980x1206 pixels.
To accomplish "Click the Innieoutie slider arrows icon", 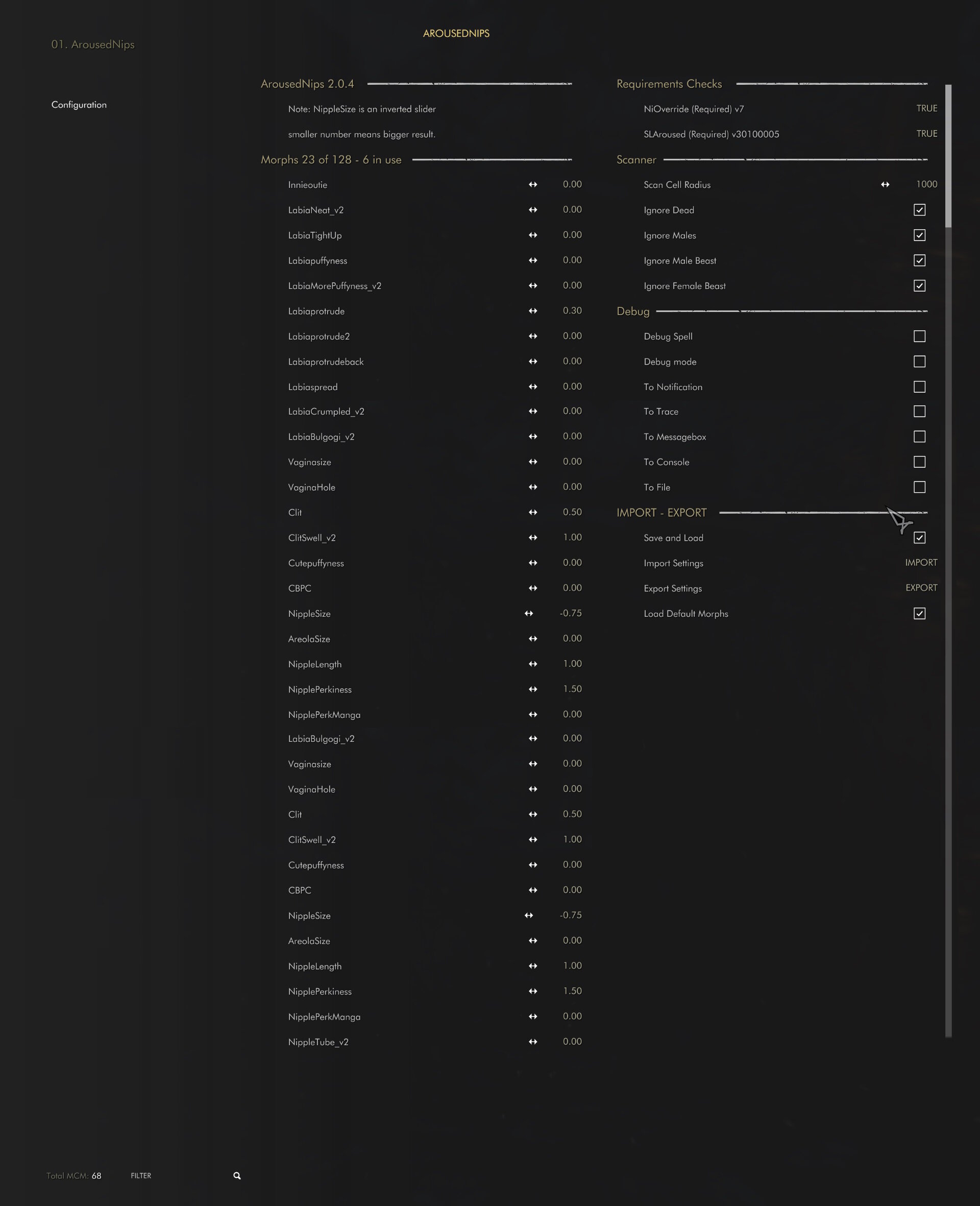I will click(532, 184).
